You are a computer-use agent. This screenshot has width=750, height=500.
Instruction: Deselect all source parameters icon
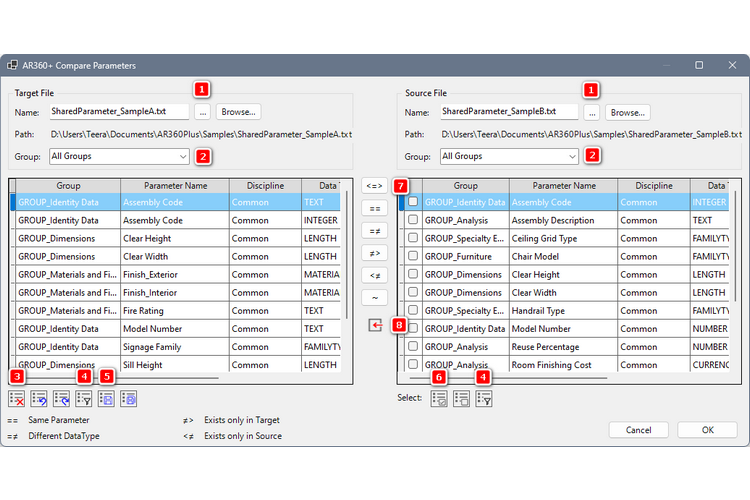pos(462,399)
